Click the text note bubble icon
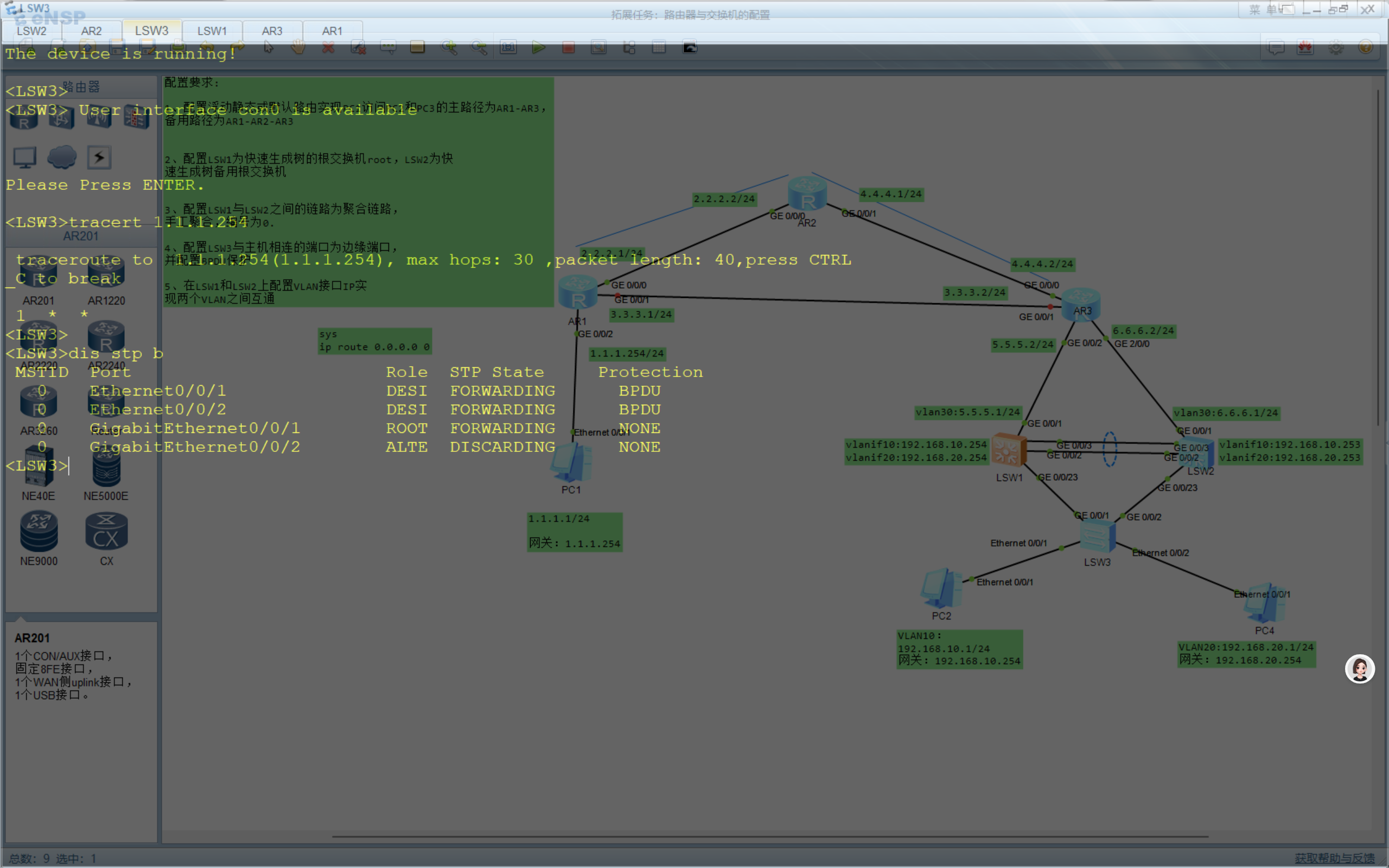The height and width of the screenshot is (868, 1389). [388, 48]
